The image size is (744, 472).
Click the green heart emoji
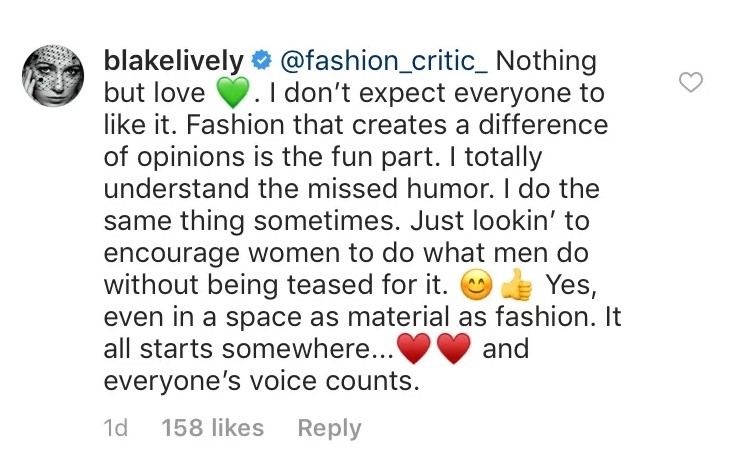230,93
